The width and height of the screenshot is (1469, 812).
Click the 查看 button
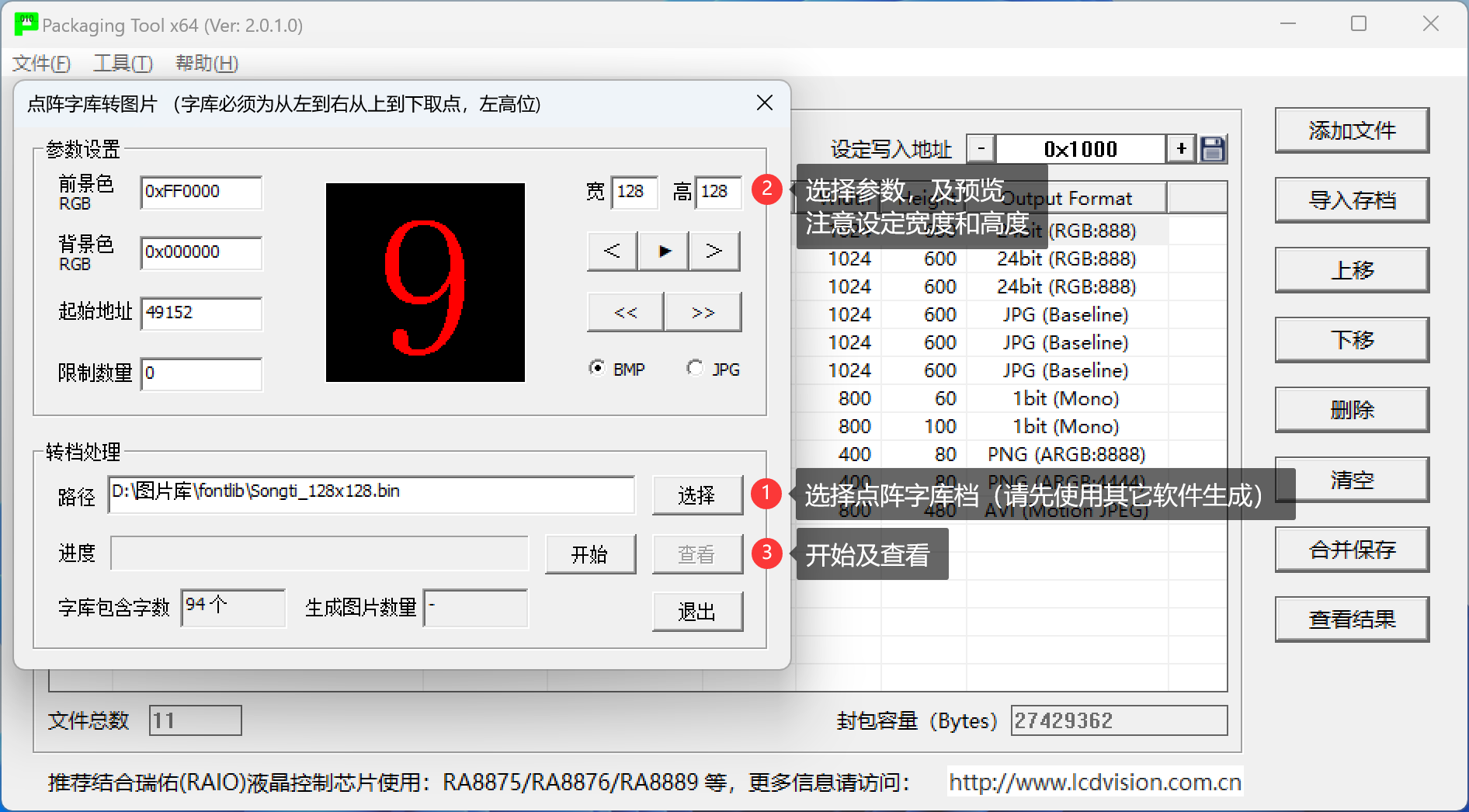[x=697, y=554]
